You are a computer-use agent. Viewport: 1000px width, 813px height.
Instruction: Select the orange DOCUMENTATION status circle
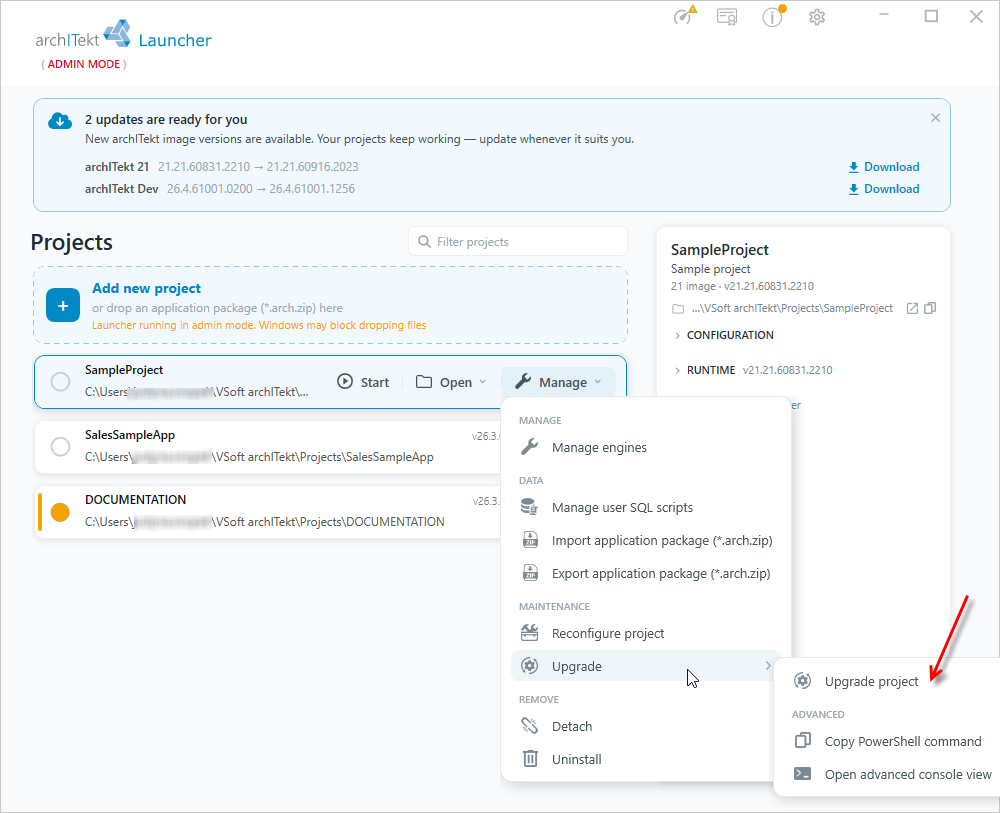pos(61,512)
